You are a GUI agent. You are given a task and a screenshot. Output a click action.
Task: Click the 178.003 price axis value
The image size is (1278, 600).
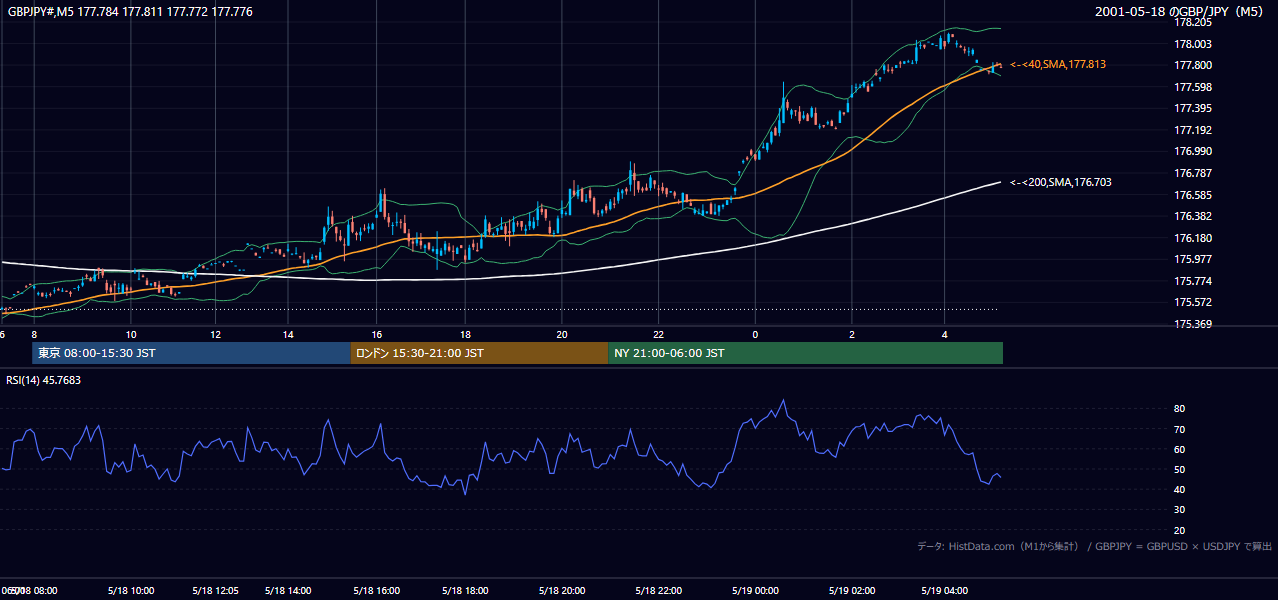point(1192,44)
